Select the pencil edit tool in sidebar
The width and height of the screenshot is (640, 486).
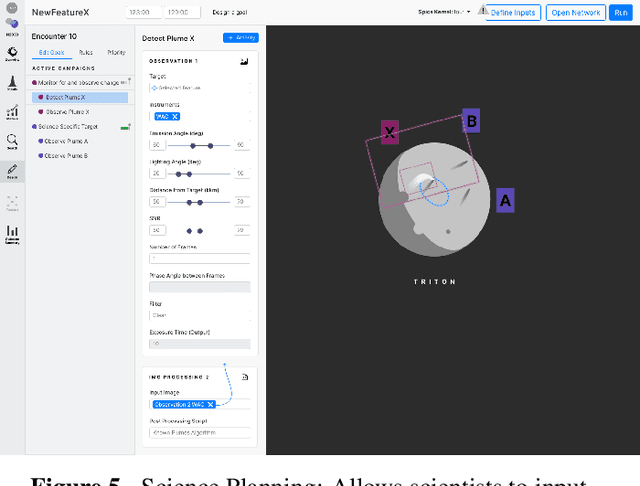coord(12,171)
